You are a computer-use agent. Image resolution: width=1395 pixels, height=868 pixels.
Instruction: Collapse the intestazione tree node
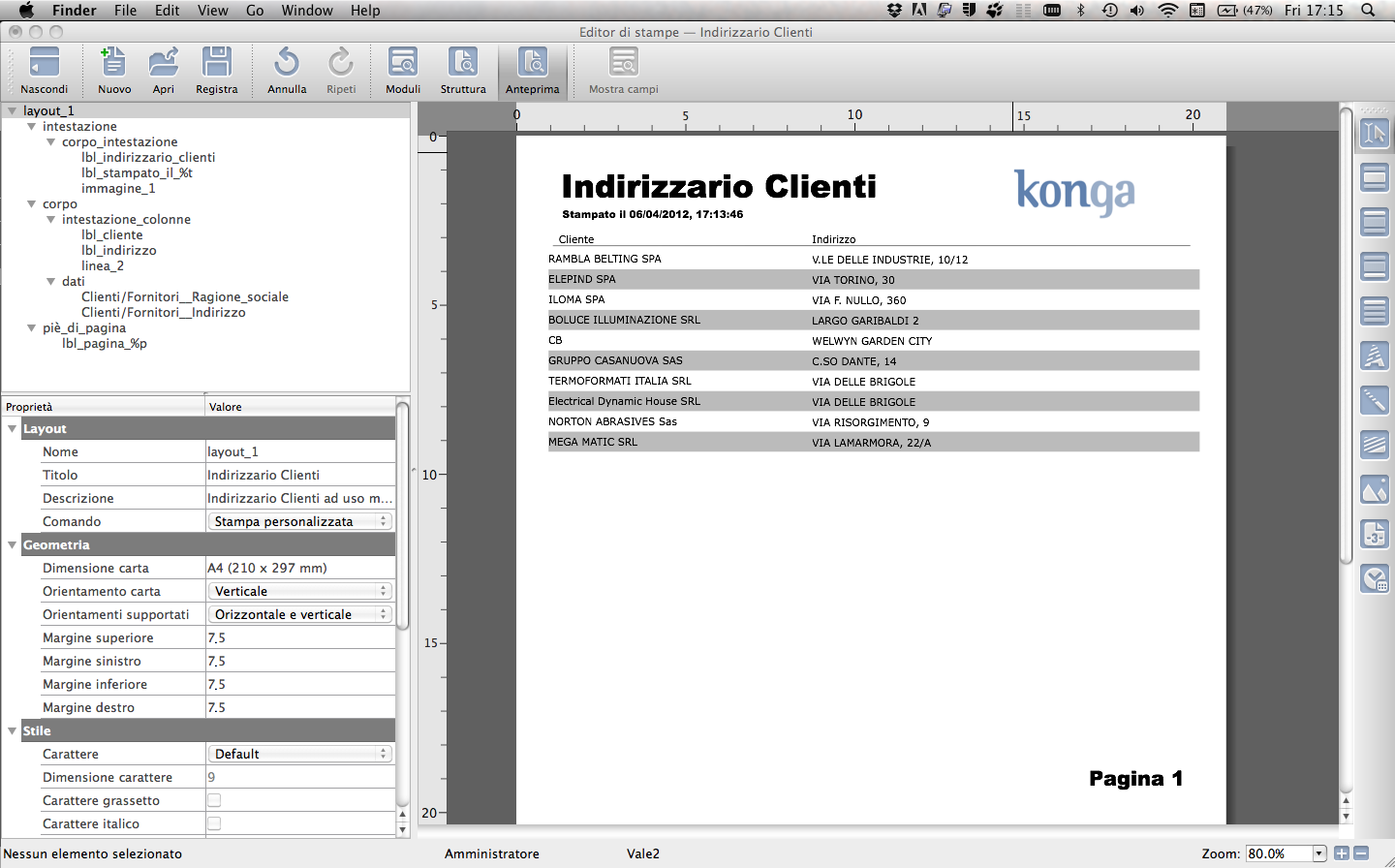(x=32, y=127)
